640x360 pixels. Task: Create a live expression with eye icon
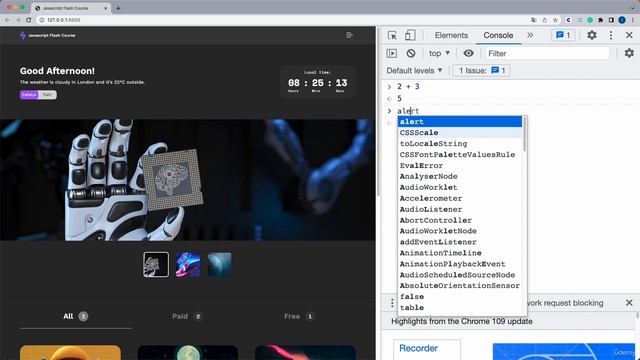point(468,53)
